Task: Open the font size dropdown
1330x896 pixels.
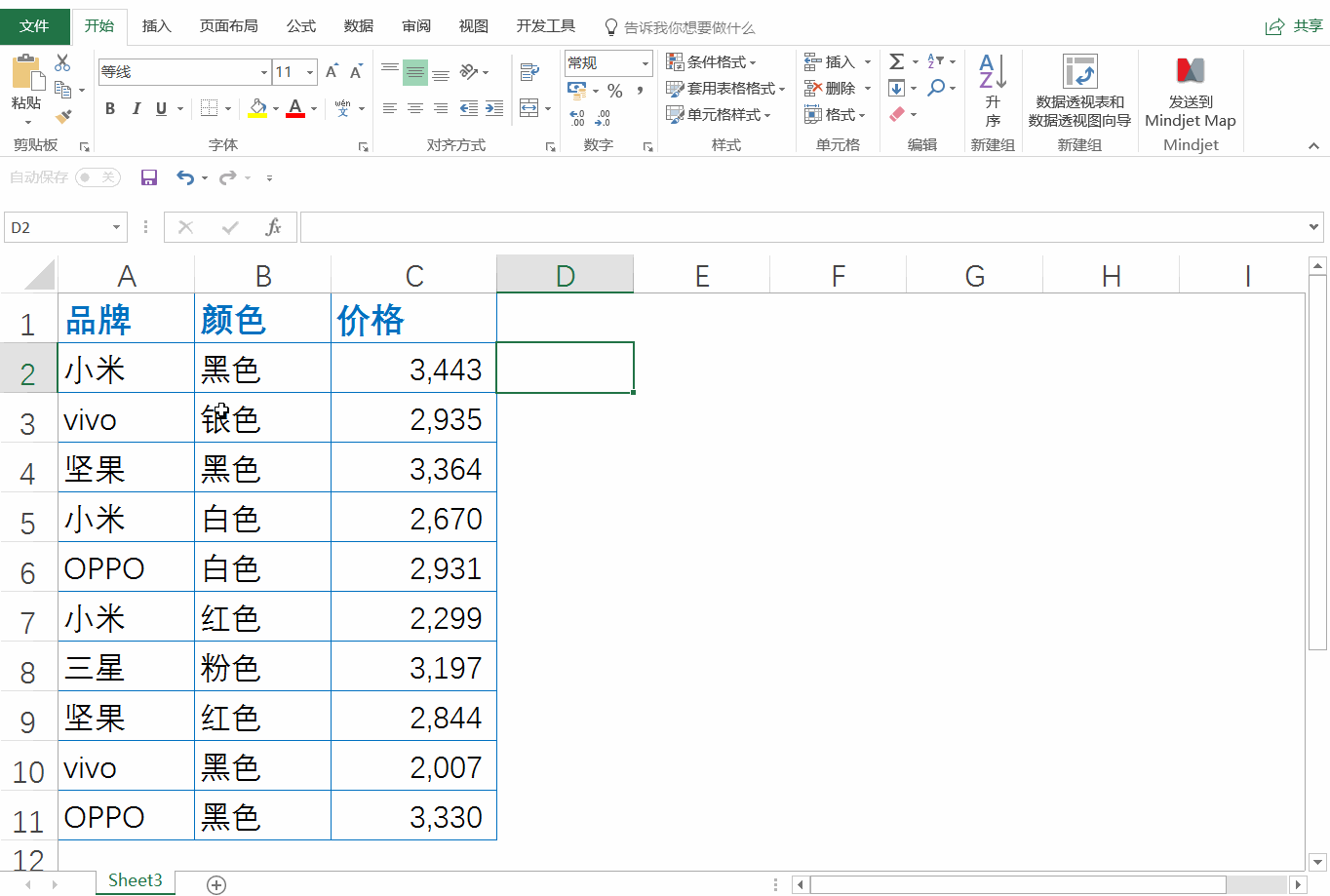Action: pyautogui.click(x=310, y=72)
